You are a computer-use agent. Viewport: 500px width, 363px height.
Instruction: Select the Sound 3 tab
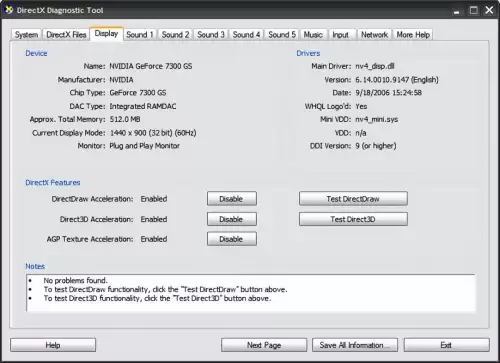tap(211, 35)
